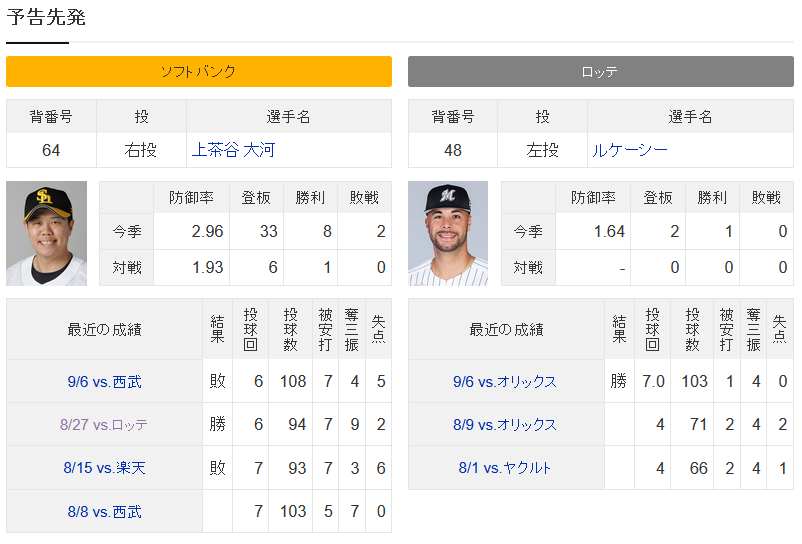Click SoftBank 今季 防御率 value 2.96
The width and height of the screenshot is (802, 544).
coord(207,232)
